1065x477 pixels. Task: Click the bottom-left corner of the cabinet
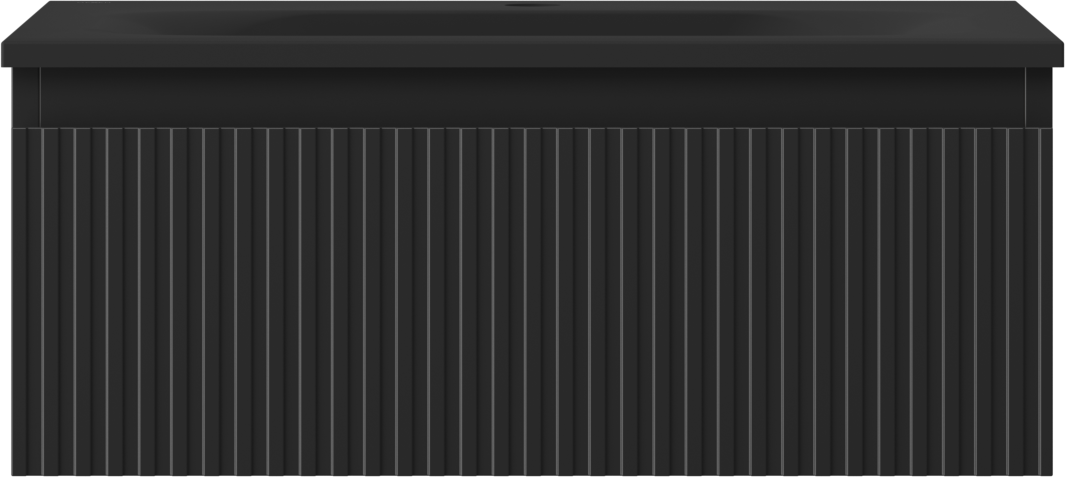[14, 474]
